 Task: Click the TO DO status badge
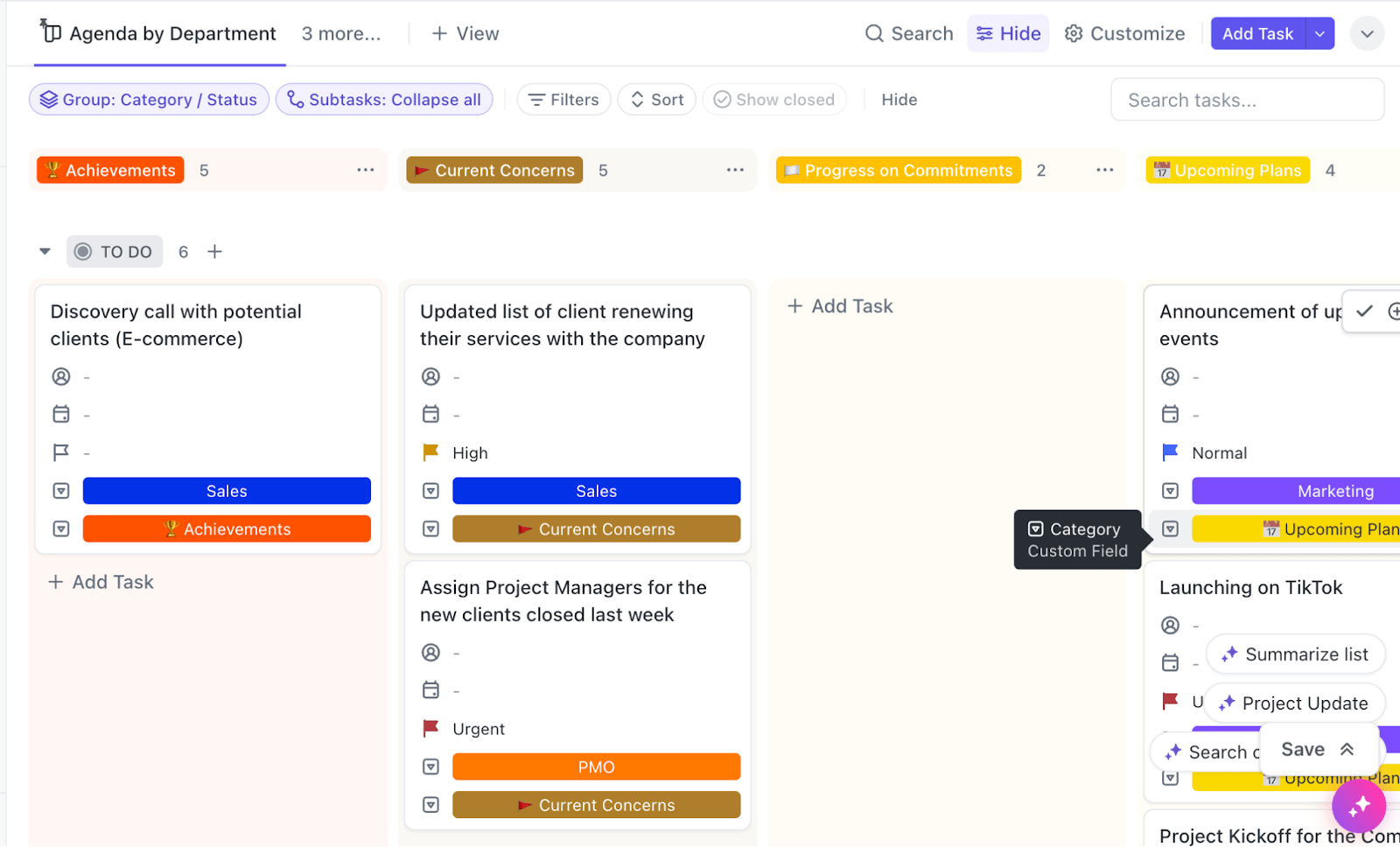(115, 252)
